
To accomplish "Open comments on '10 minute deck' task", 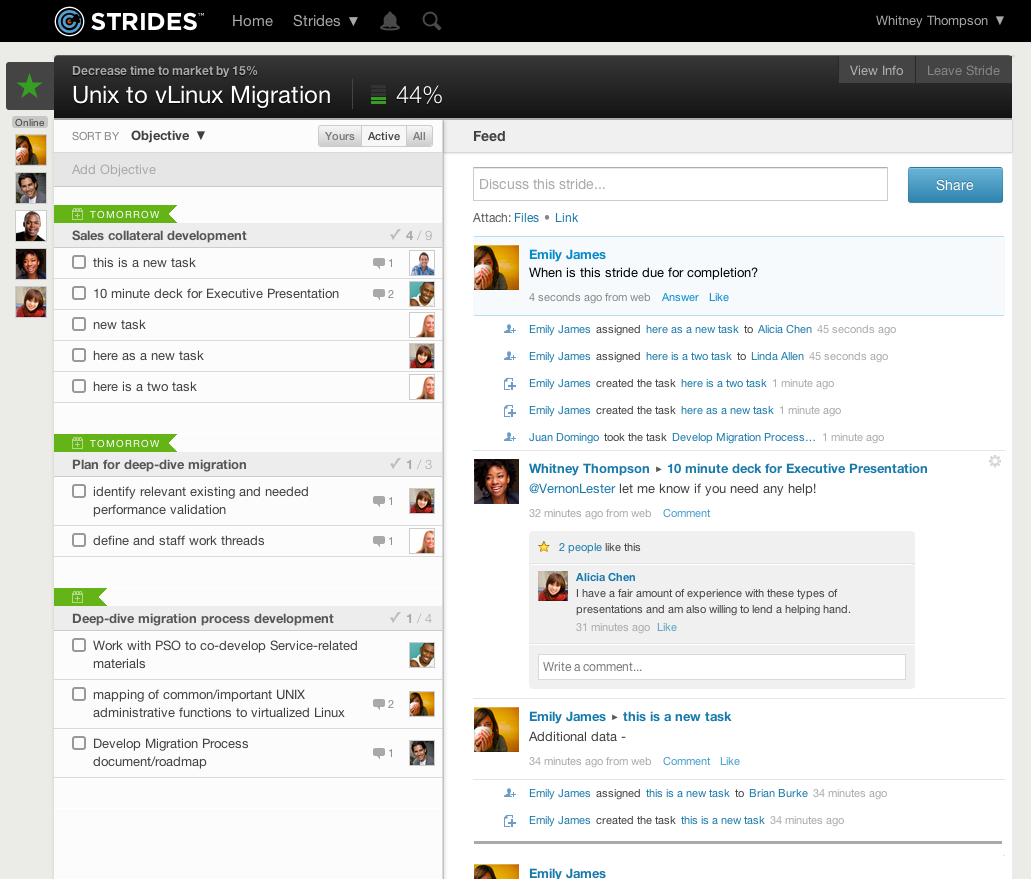I will [383, 294].
